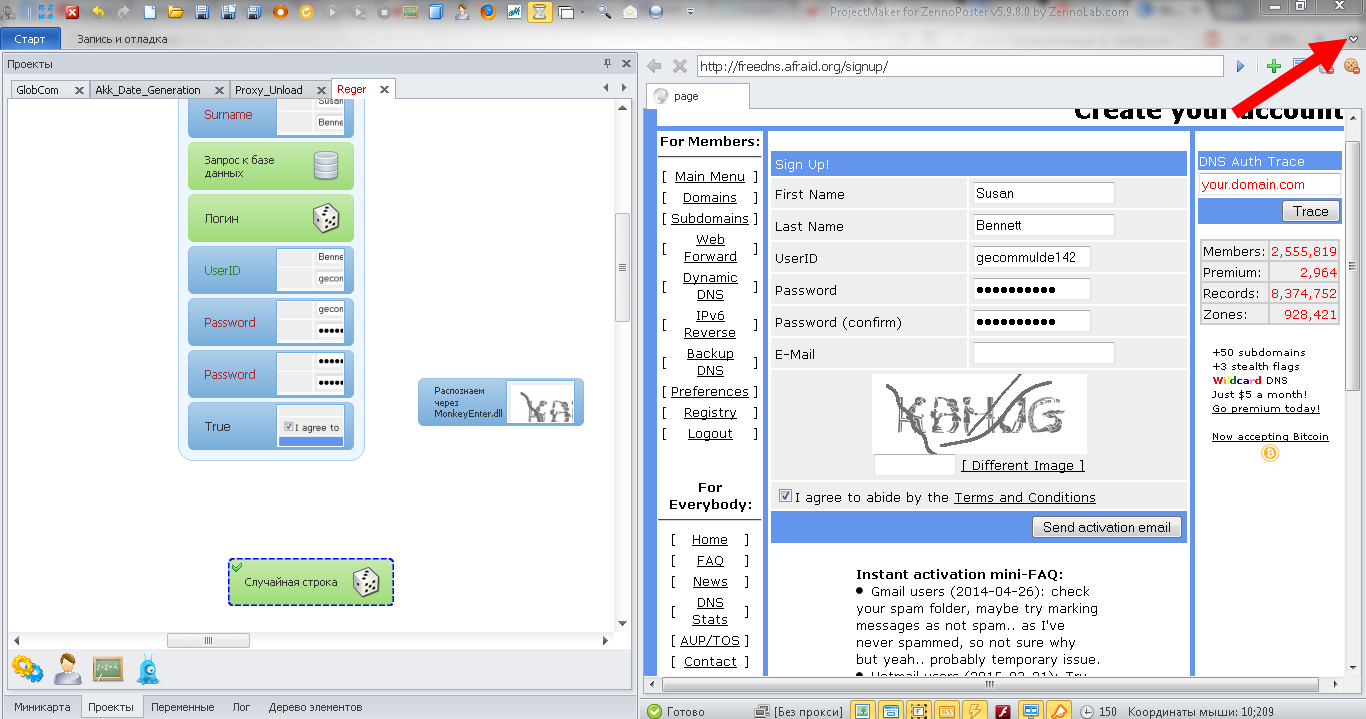Click the gray sphere icon in toolbar

point(656,12)
